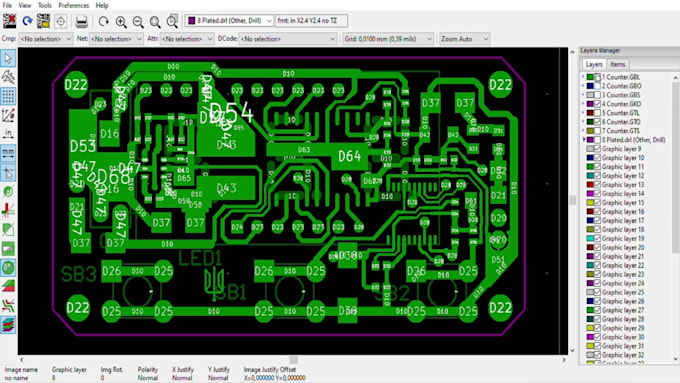Uncheck visibility of 6 Counter.GTO layer
This screenshot has height=383, width=680.
point(598,122)
